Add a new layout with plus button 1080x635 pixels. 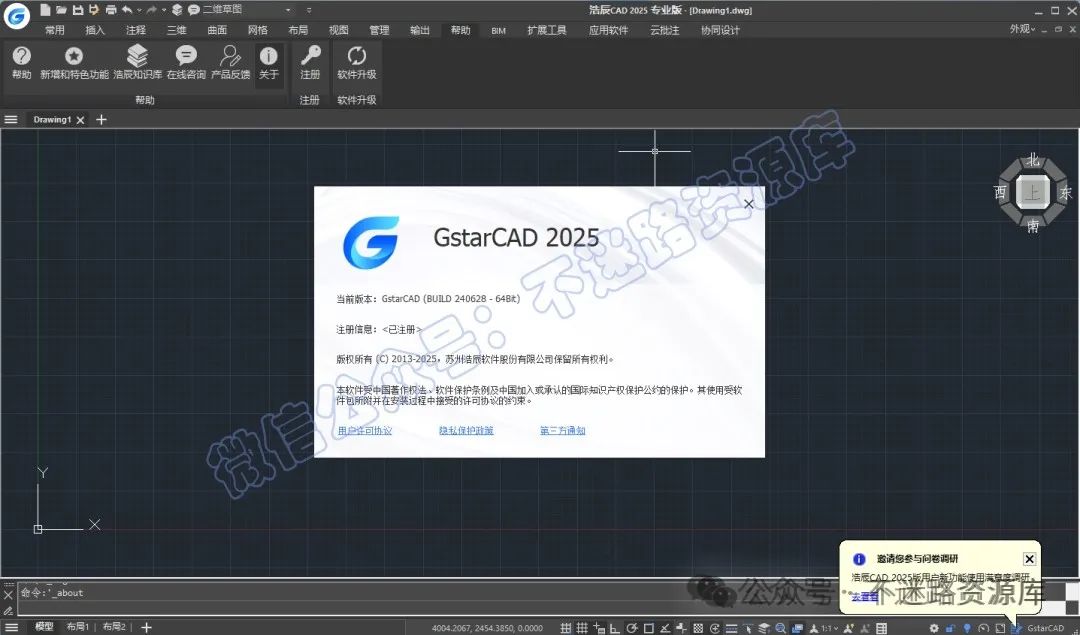(146, 627)
